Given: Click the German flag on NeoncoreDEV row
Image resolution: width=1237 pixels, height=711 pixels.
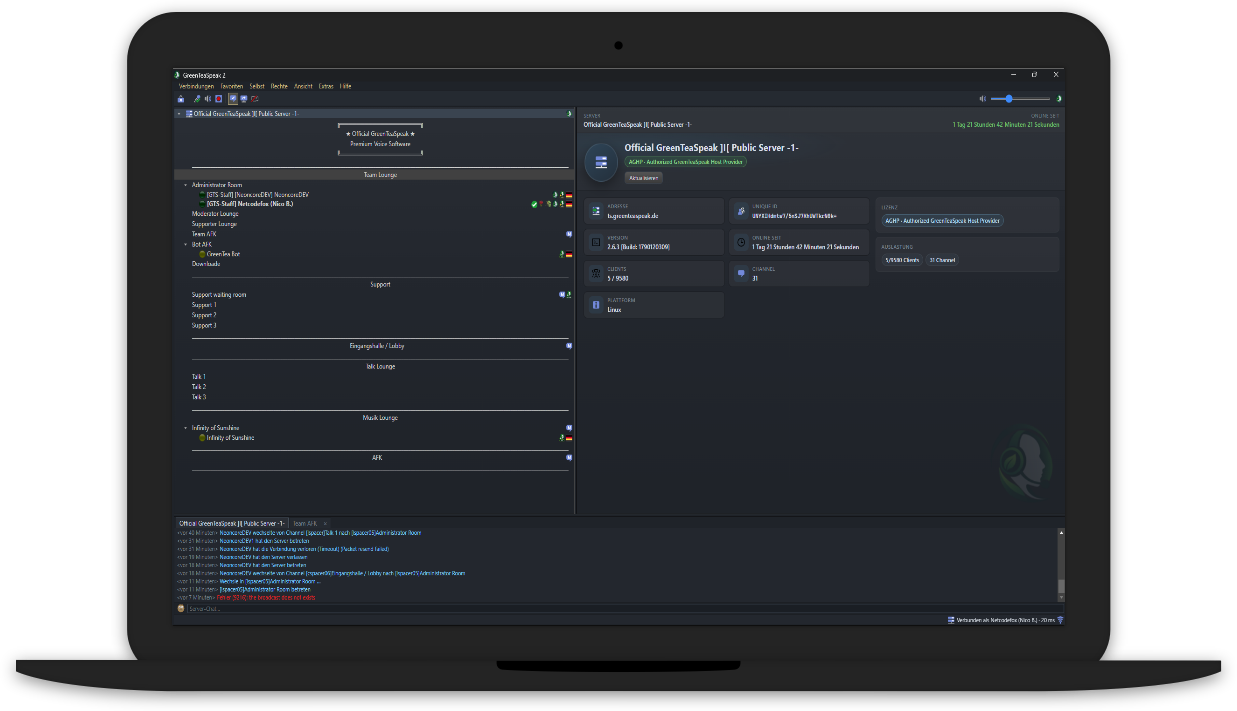Looking at the screenshot, I should click(x=569, y=195).
